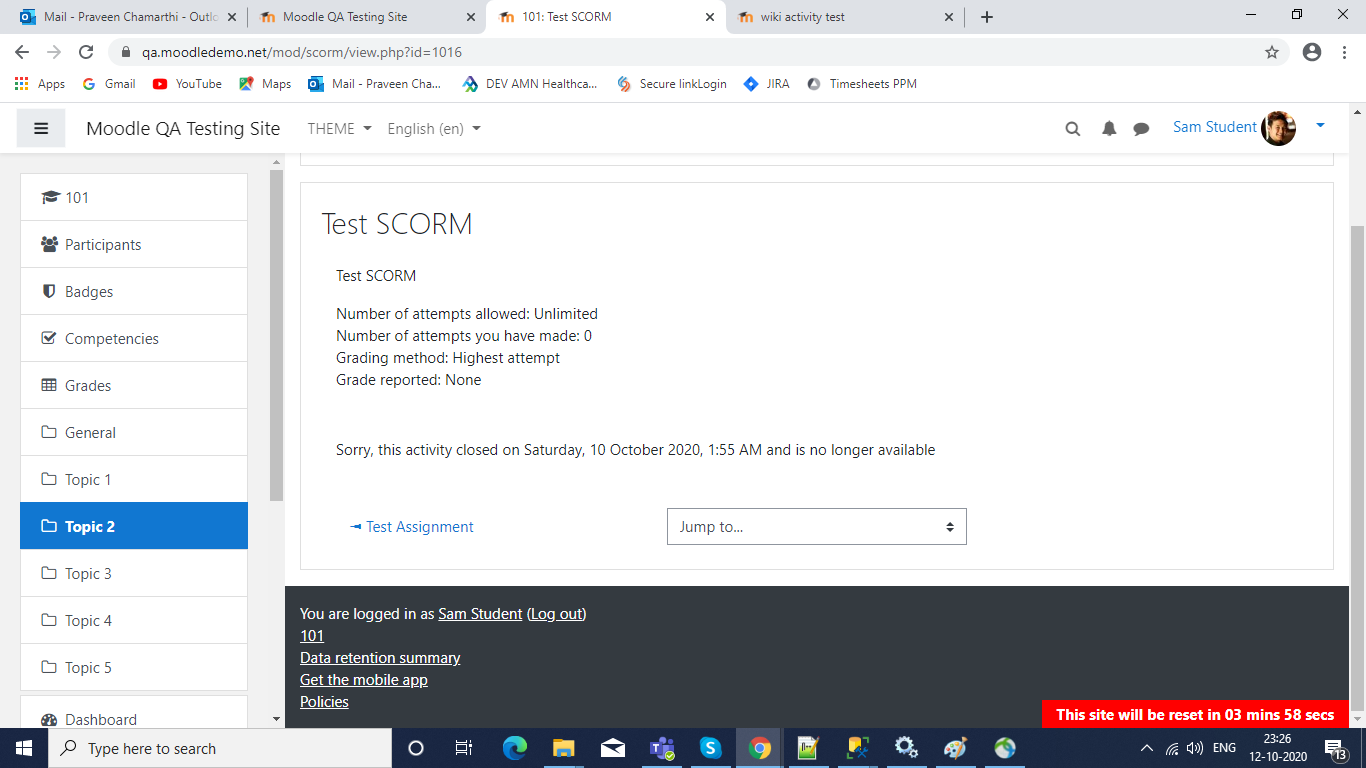Open the messages speech bubble icon
Screen dimensions: 1366x768
click(1141, 128)
